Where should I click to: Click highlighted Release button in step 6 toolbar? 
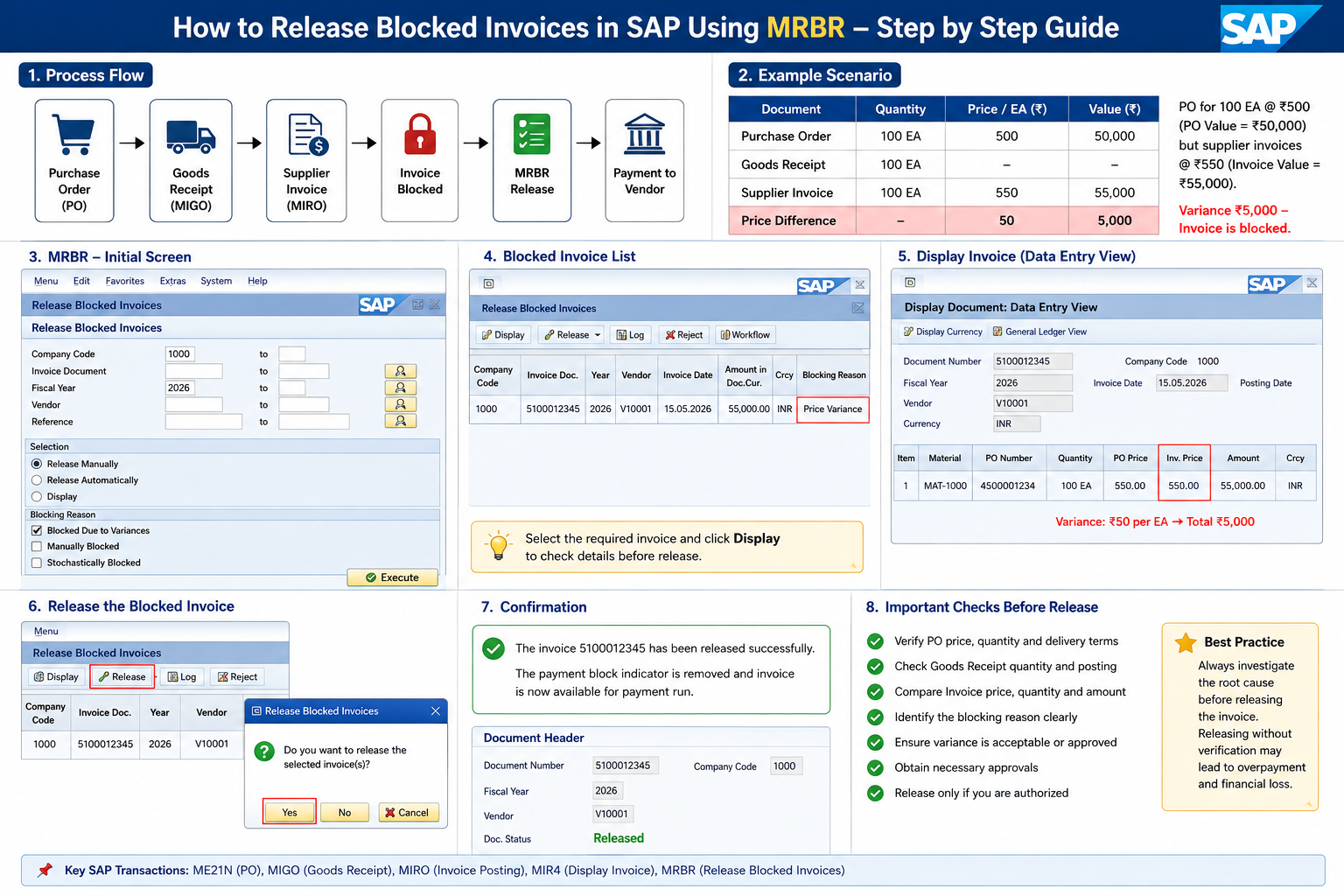pyautogui.click(x=122, y=676)
